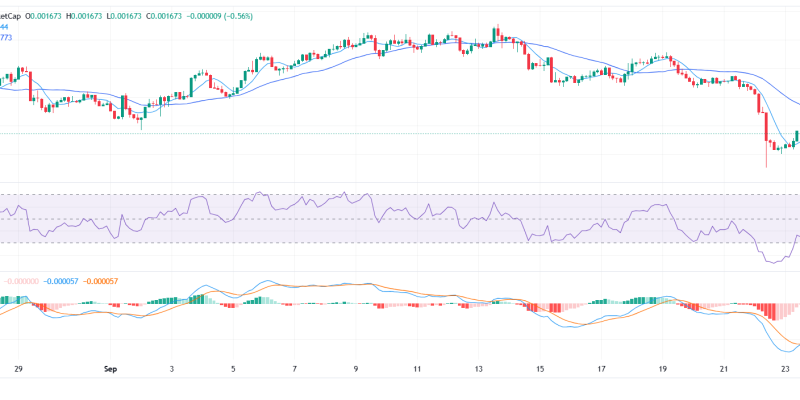This screenshot has height=400, width=800.
Task: Click the 13 date label on time axis
Action: pos(478,369)
